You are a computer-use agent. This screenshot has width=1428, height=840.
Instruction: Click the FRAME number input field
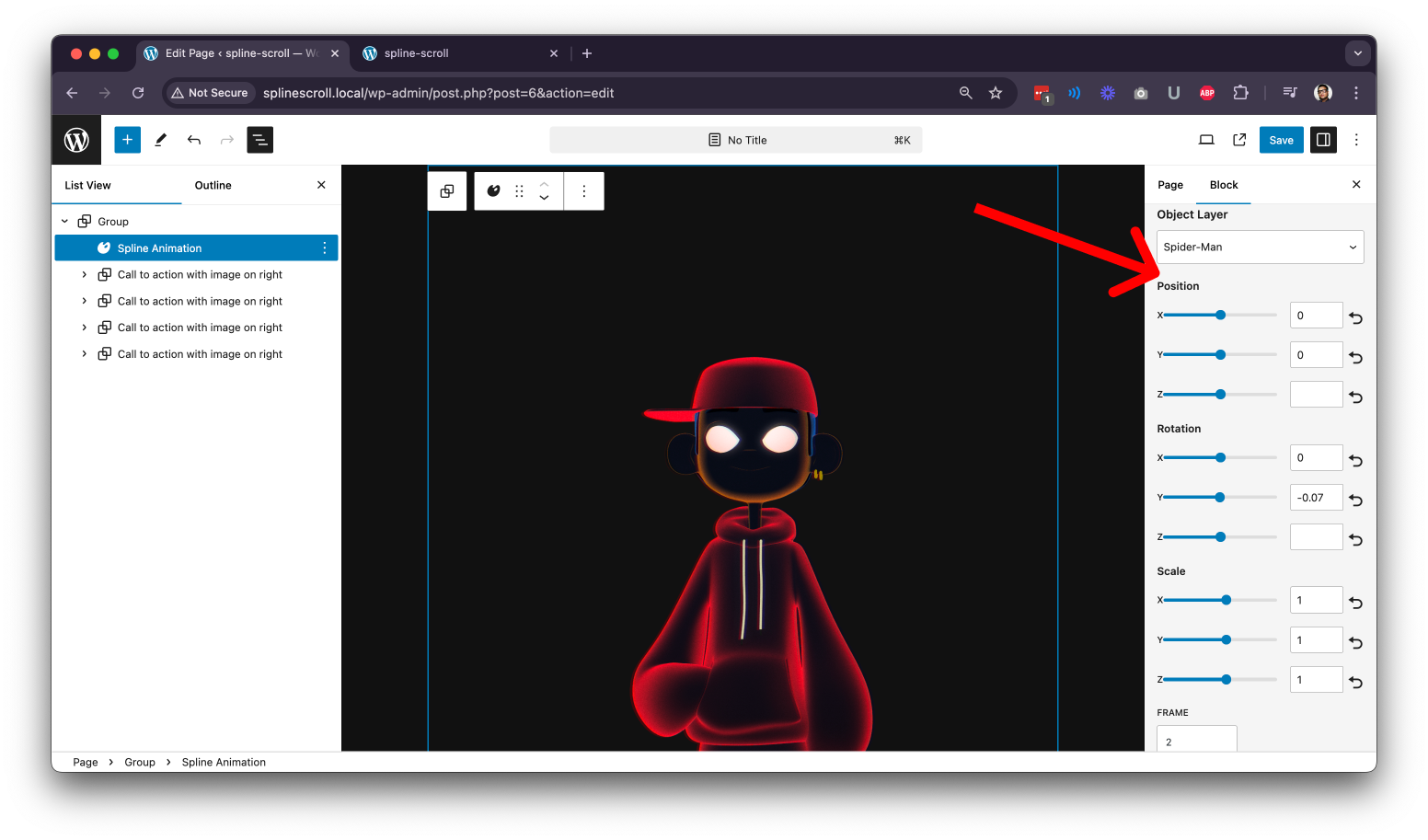pyautogui.click(x=1196, y=739)
